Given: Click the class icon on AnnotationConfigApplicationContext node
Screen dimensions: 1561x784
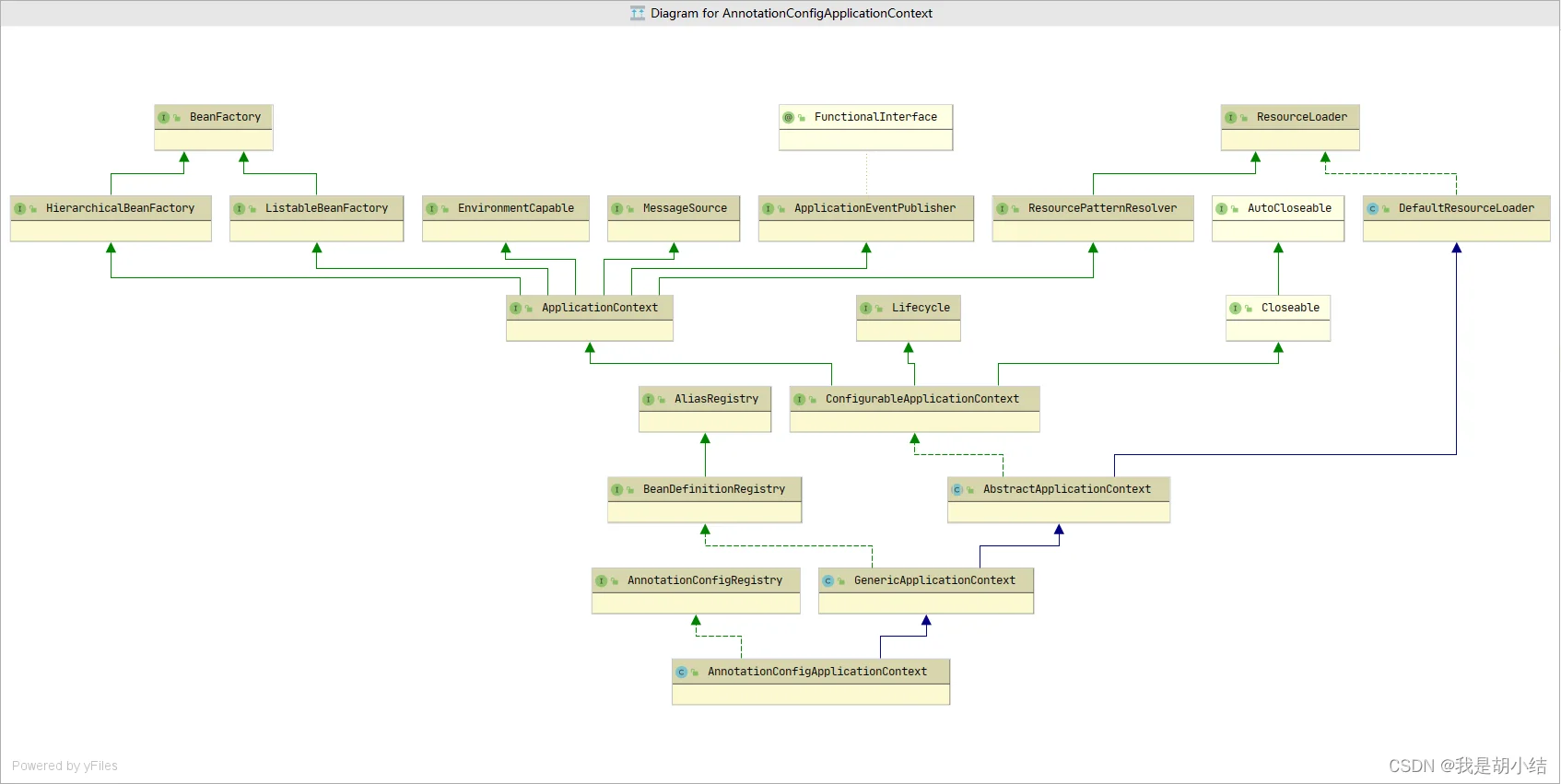Looking at the screenshot, I should pos(681,673).
